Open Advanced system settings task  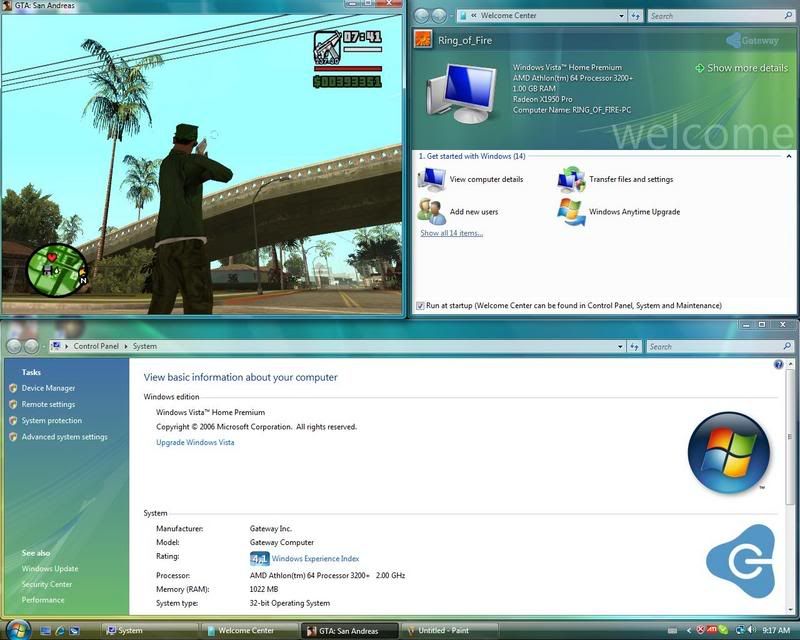click(x=64, y=437)
